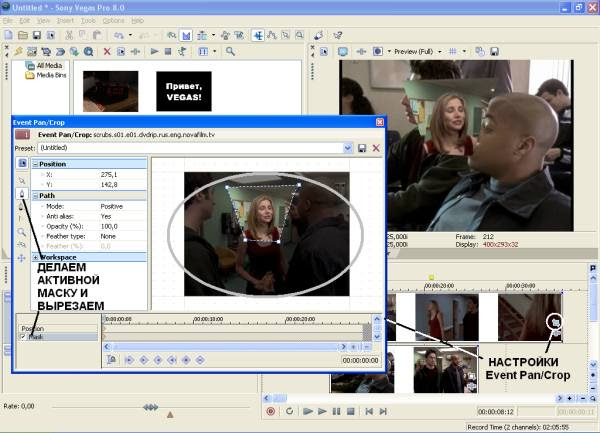Image resolution: width=600 pixels, height=433 pixels.
Task: Toggle the Mask checkbox in keyframe list
Action: coord(23,337)
